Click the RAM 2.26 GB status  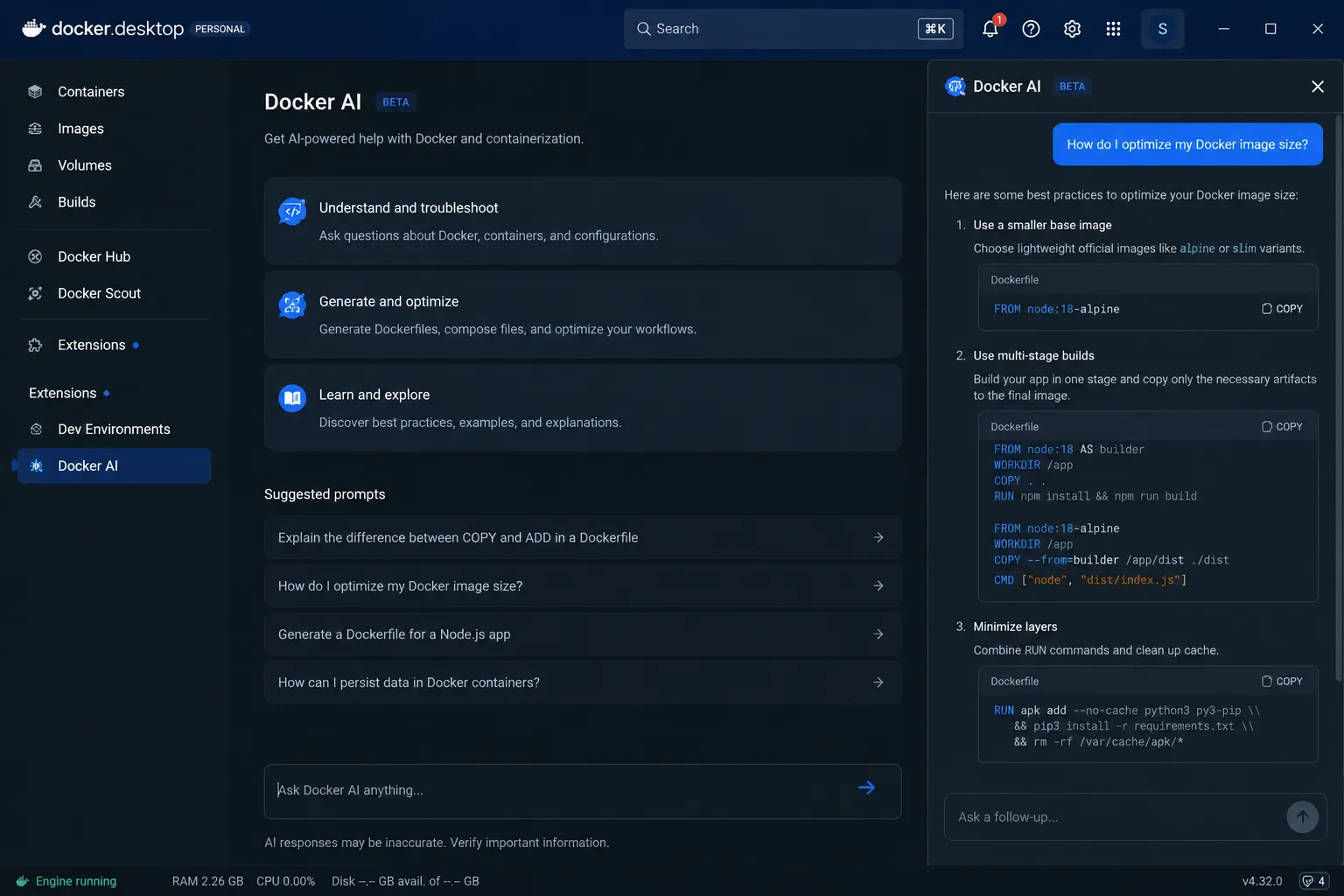[207, 881]
